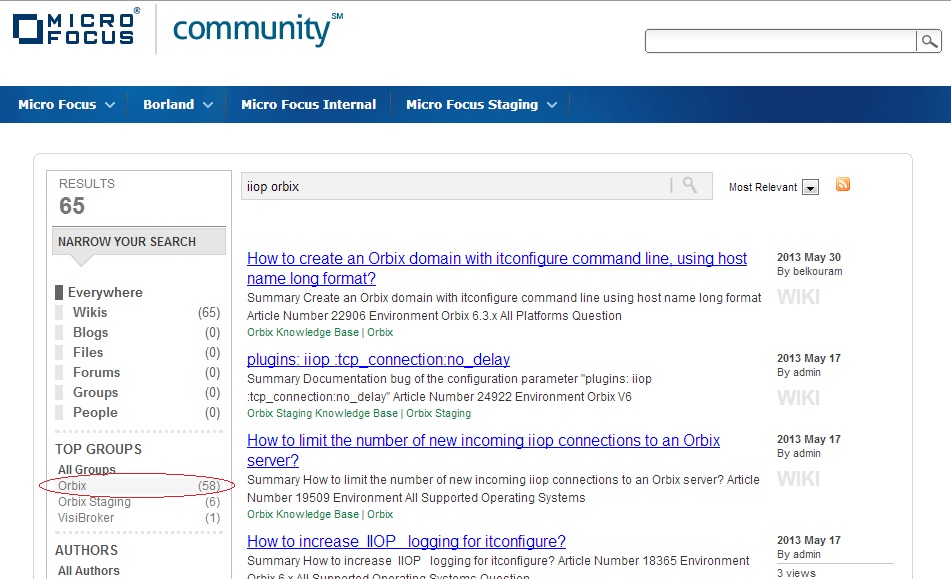Filter results by Files
The width and height of the screenshot is (951, 579).
(x=88, y=352)
